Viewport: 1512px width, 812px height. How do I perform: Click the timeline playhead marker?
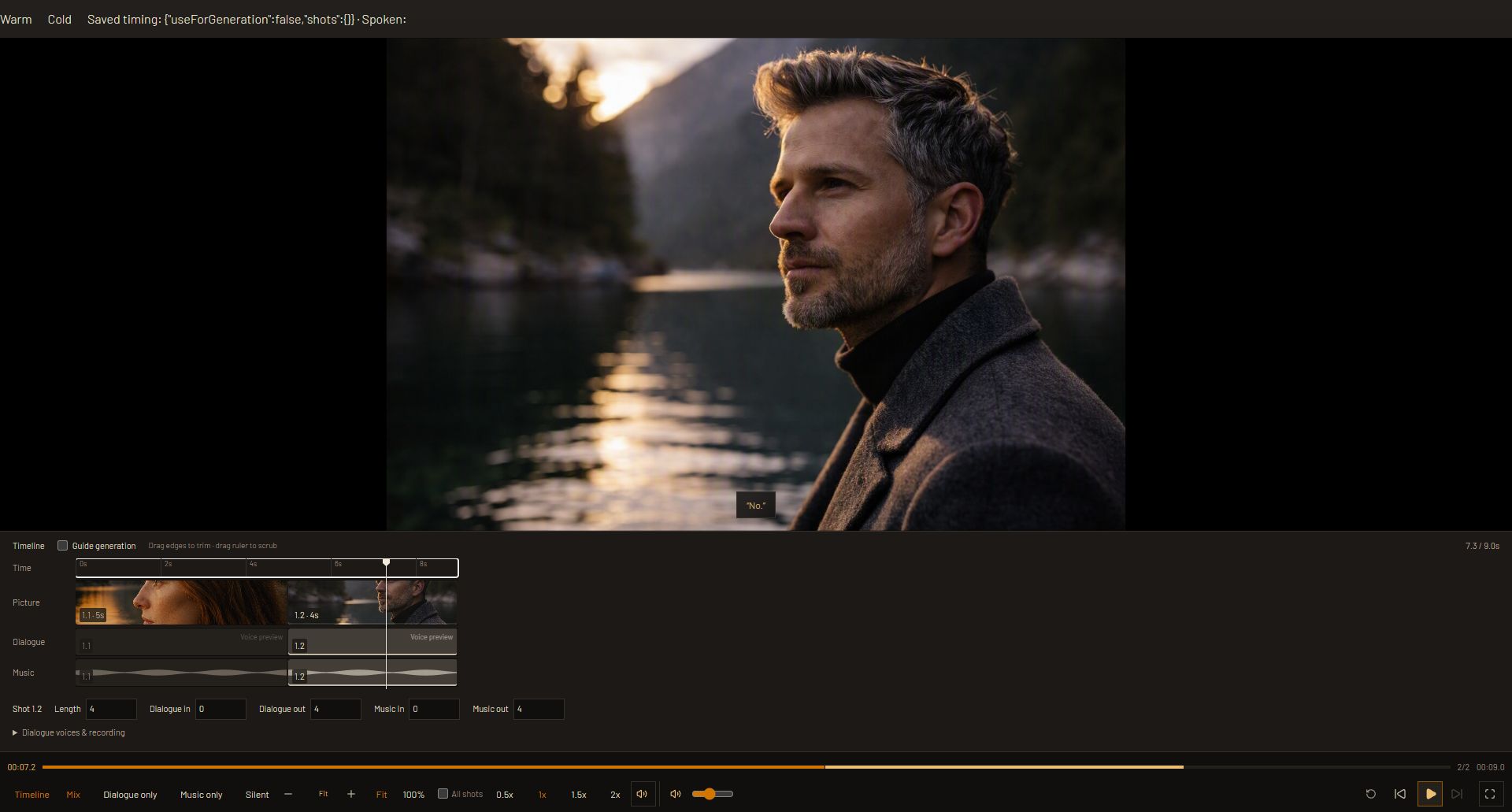[x=386, y=562]
